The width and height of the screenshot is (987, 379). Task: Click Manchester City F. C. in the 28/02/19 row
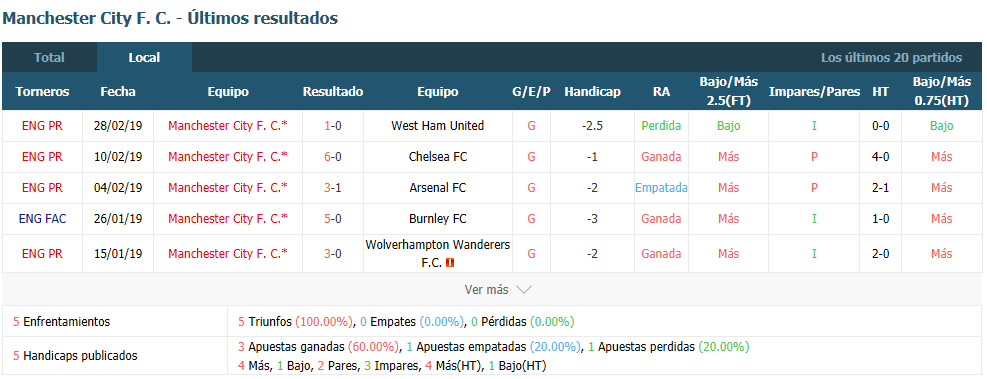[228, 126]
